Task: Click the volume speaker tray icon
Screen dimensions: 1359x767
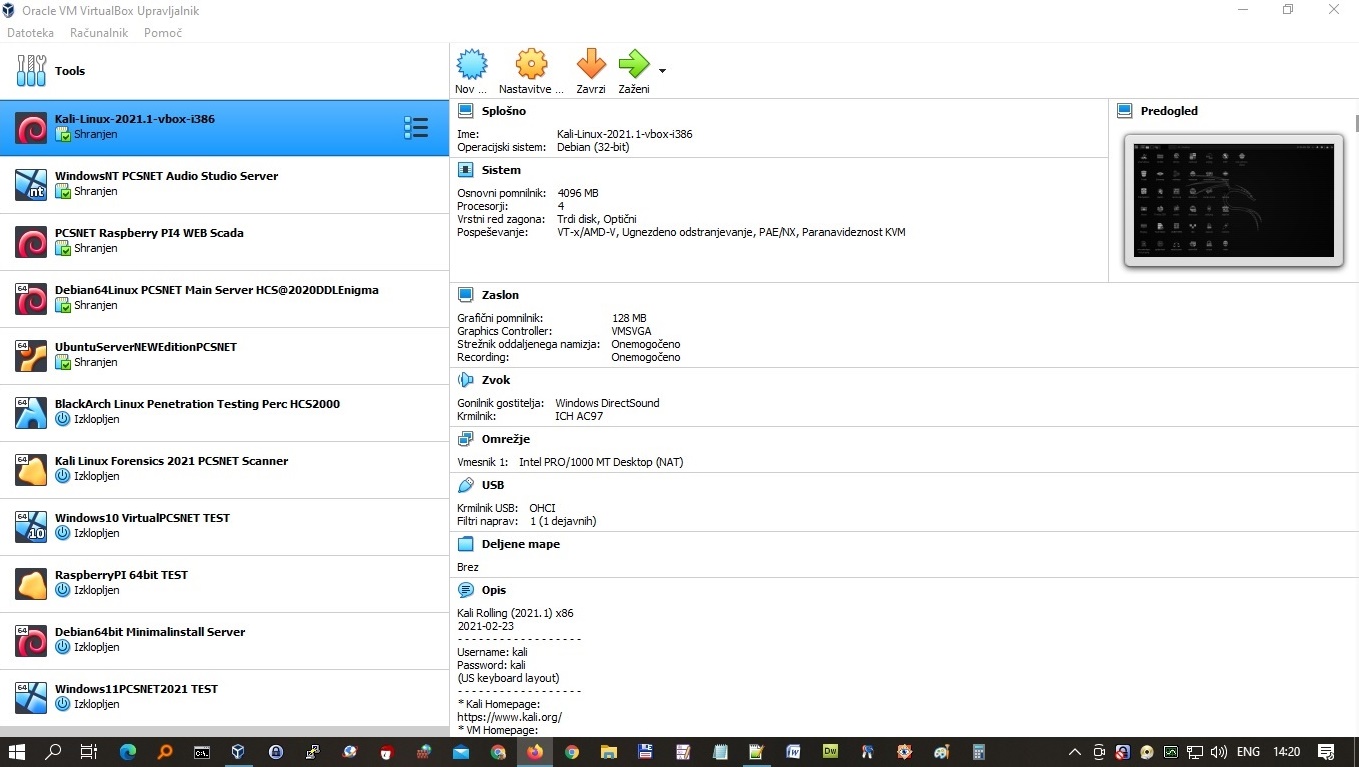Action: point(1218,752)
